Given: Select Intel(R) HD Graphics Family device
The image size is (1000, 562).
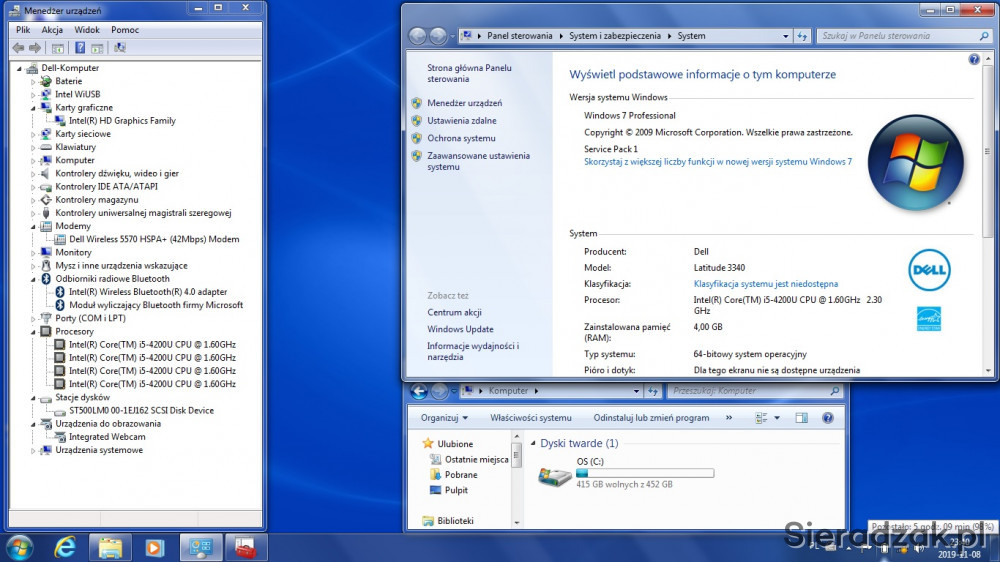Looking at the screenshot, I should click(x=122, y=121).
